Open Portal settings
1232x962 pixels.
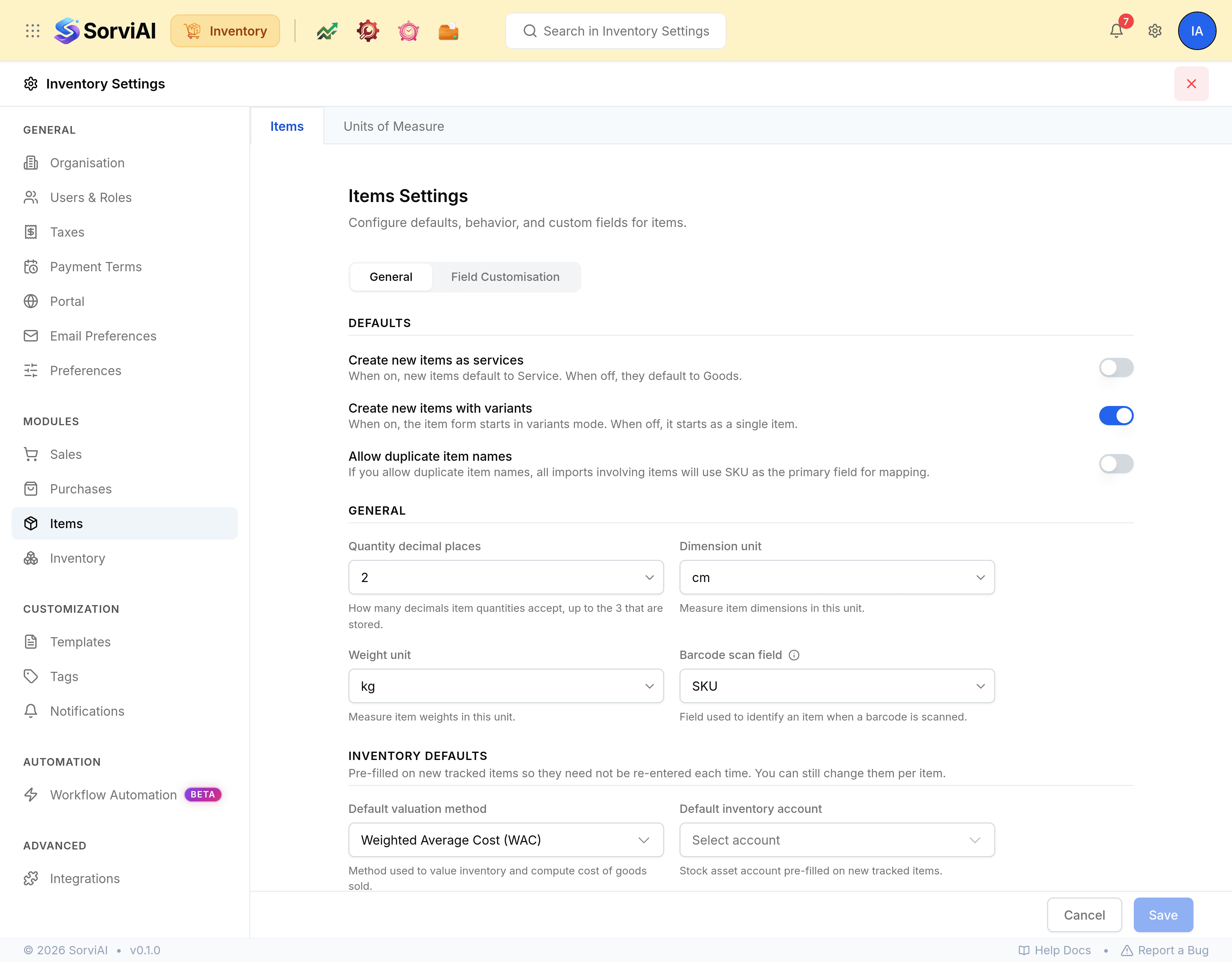124,301
